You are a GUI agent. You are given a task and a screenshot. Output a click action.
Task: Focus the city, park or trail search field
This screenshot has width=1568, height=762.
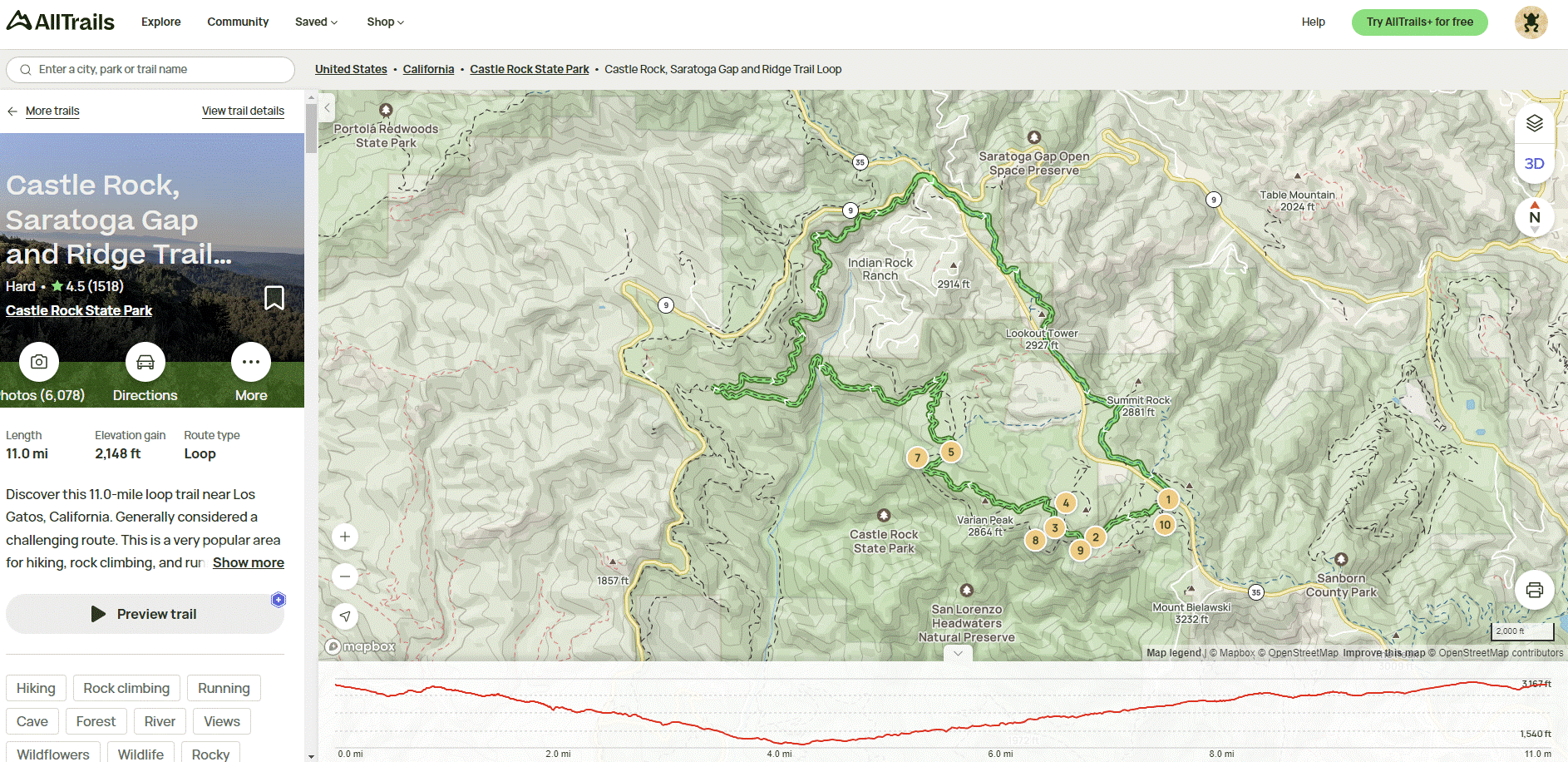coord(150,70)
